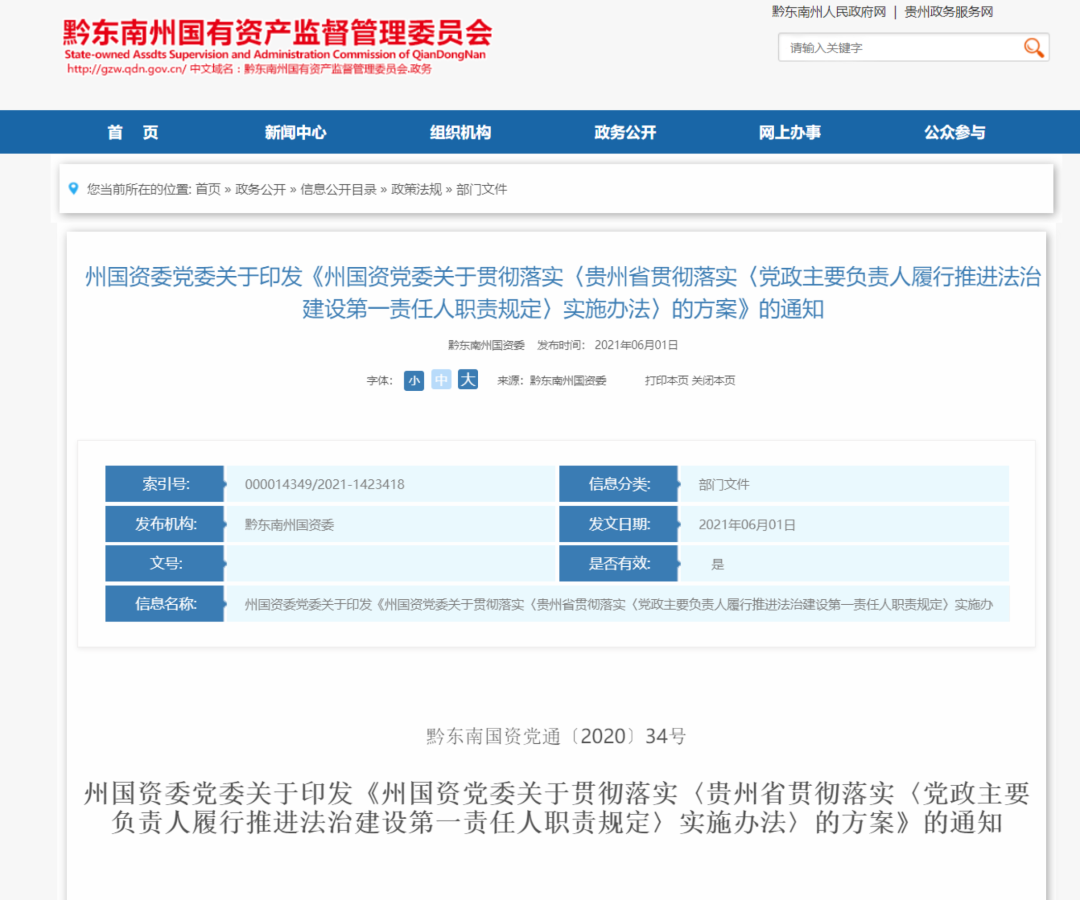The width and height of the screenshot is (1080, 900).
Task: Open the 首页 home menu
Action: point(133,132)
